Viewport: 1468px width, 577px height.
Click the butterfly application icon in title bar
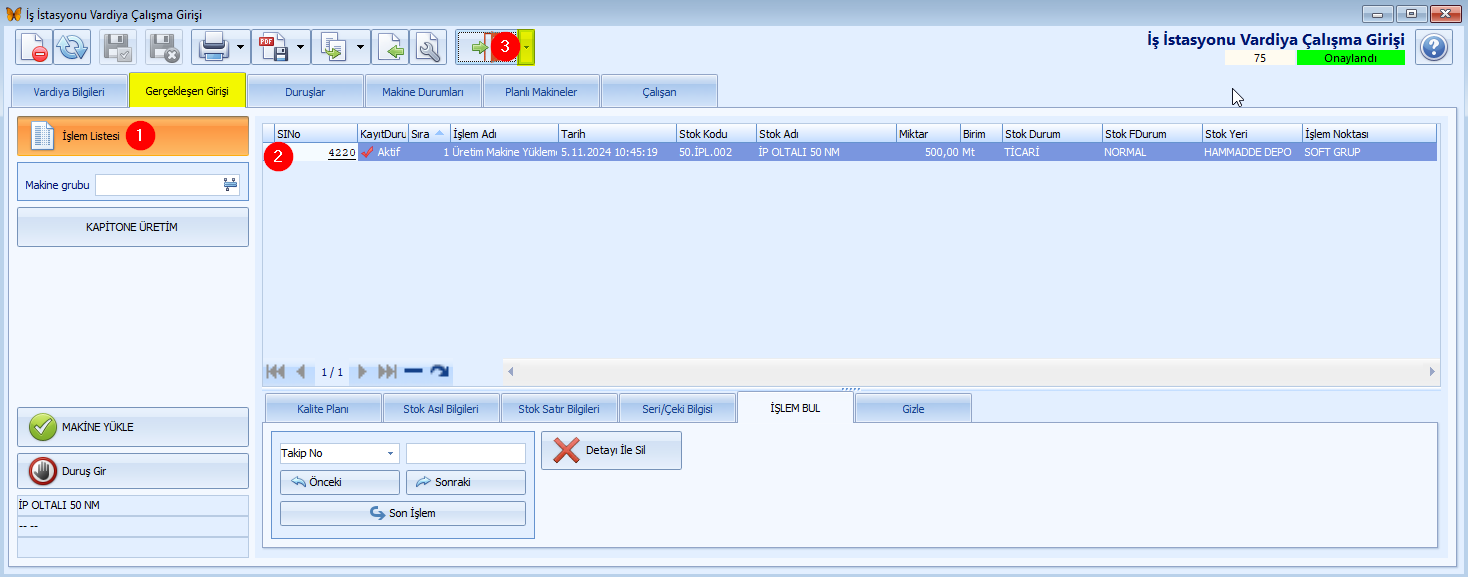(x=13, y=13)
